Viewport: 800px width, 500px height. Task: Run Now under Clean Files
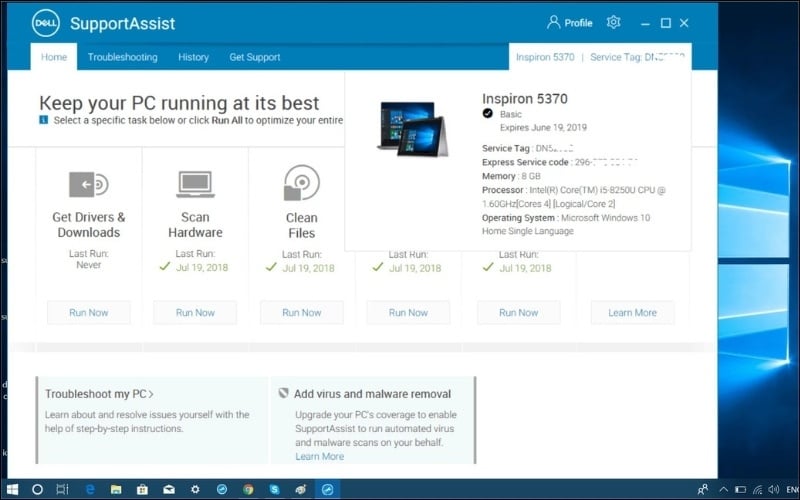(x=302, y=312)
